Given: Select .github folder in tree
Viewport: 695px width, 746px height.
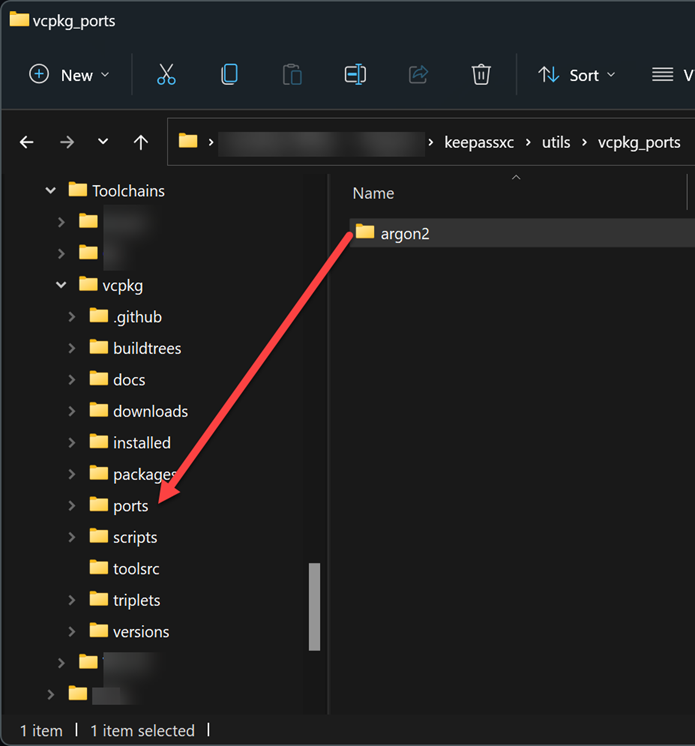Looking at the screenshot, I should pos(137,317).
